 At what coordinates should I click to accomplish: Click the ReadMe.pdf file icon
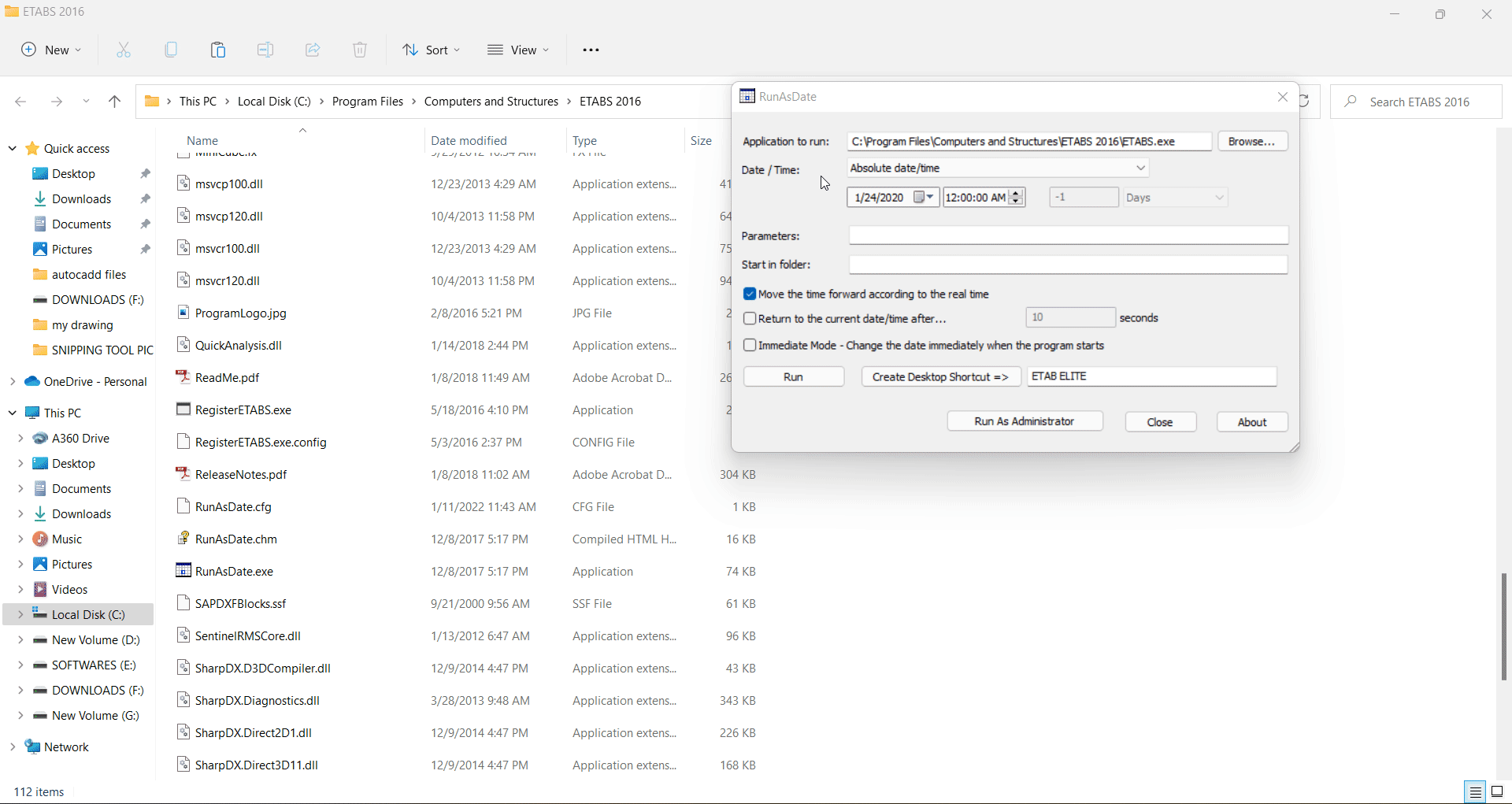click(183, 376)
